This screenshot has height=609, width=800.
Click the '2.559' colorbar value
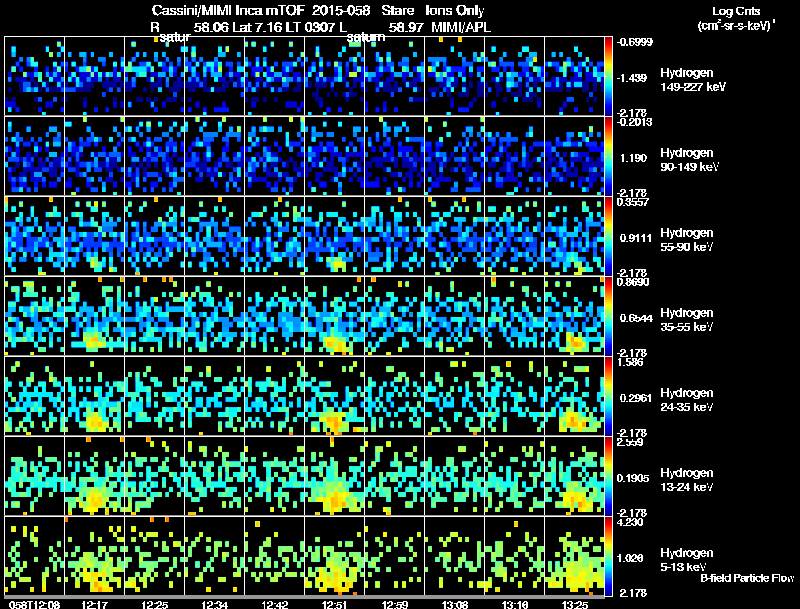pos(631,442)
